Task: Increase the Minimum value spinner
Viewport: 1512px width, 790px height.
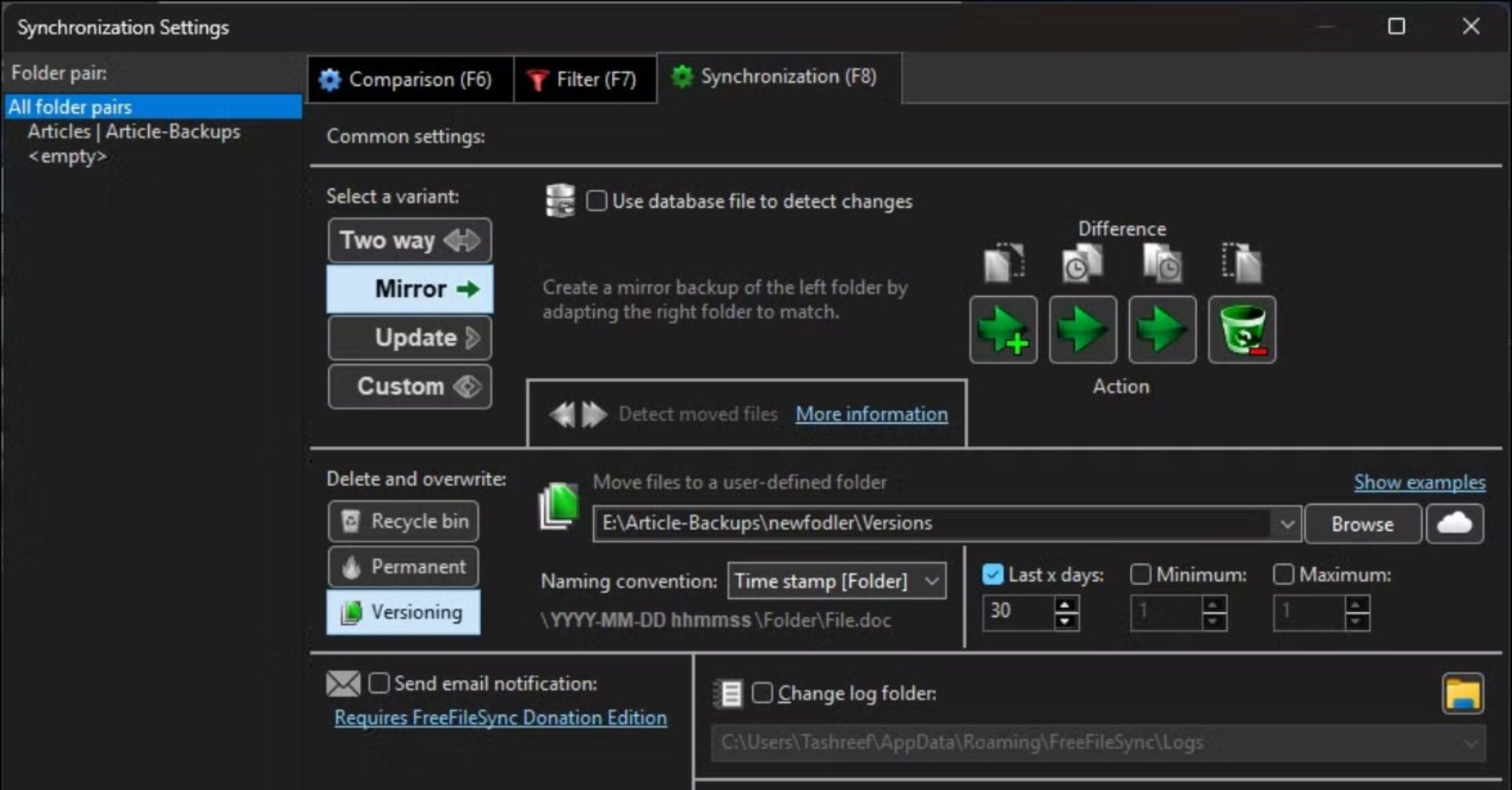Action: (x=1214, y=604)
